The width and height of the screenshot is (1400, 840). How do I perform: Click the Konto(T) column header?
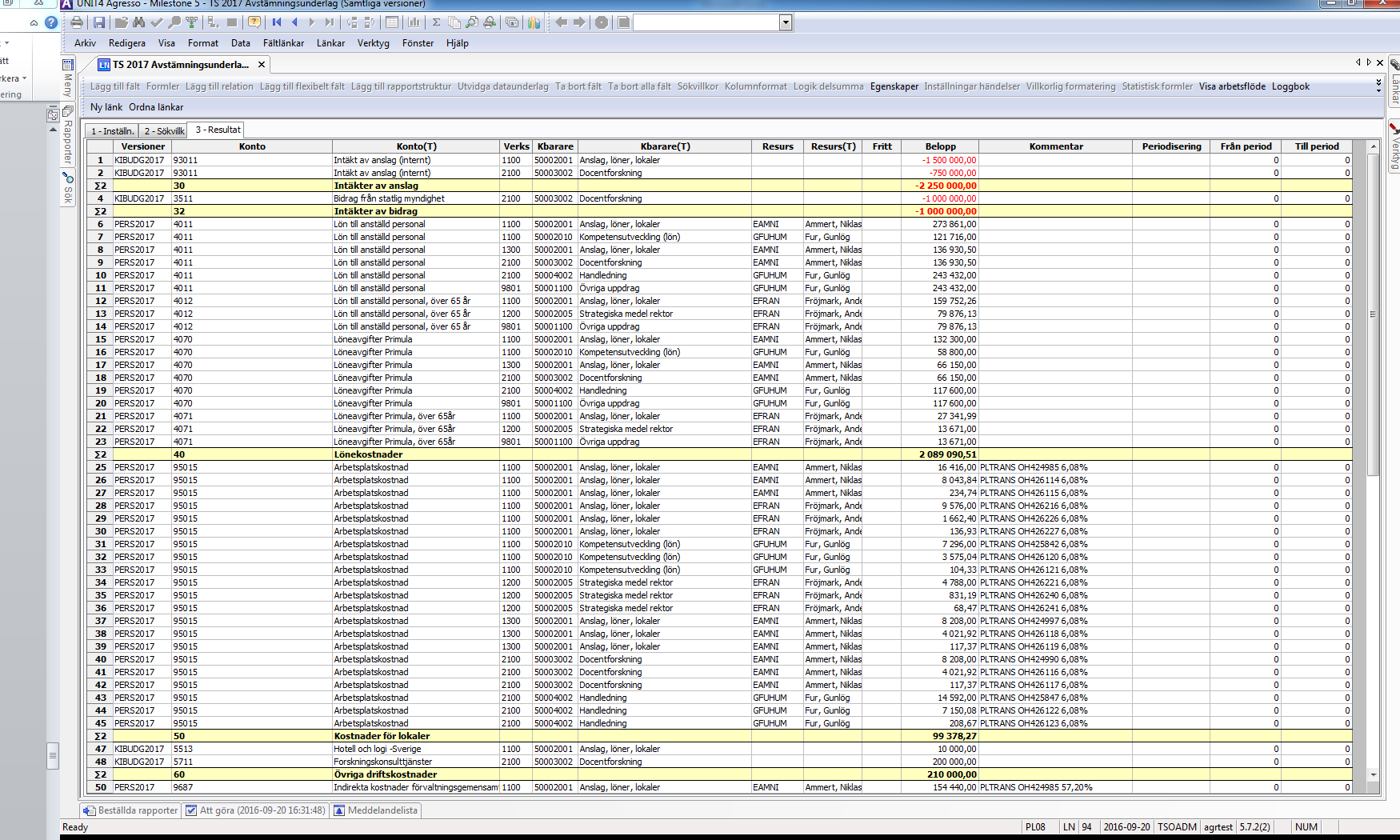coord(416,146)
